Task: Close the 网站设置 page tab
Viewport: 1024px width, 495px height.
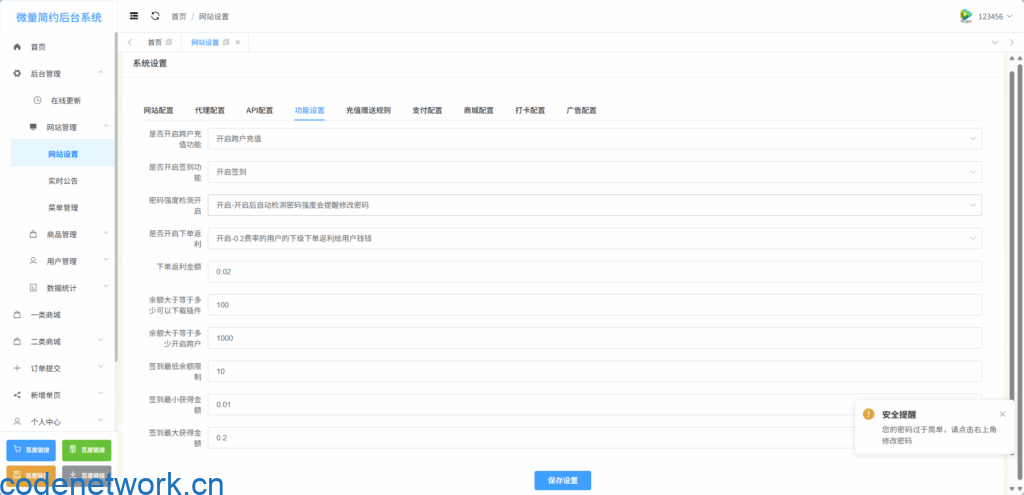Action: click(237, 42)
